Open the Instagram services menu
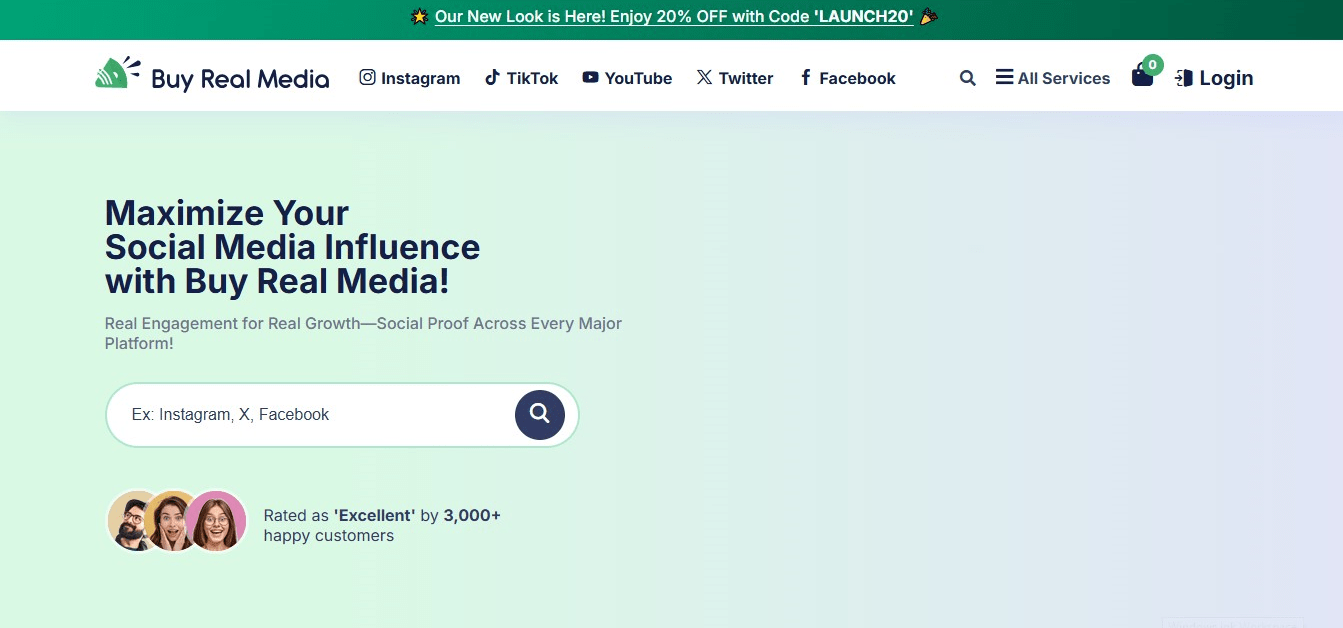This screenshot has height=628, width=1343. click(410, 78)
